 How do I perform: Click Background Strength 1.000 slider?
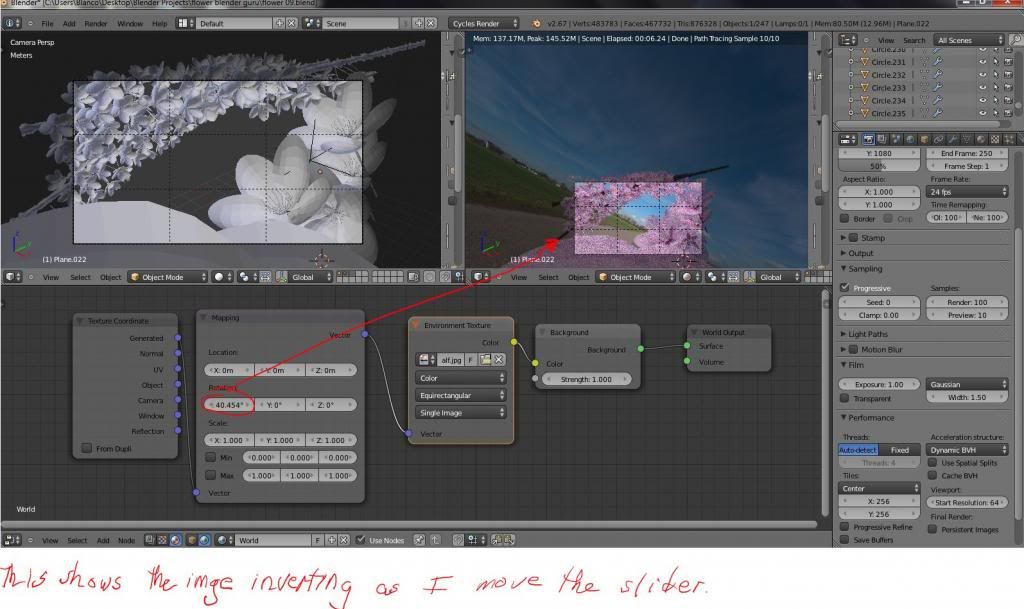[x=586, y=379]
